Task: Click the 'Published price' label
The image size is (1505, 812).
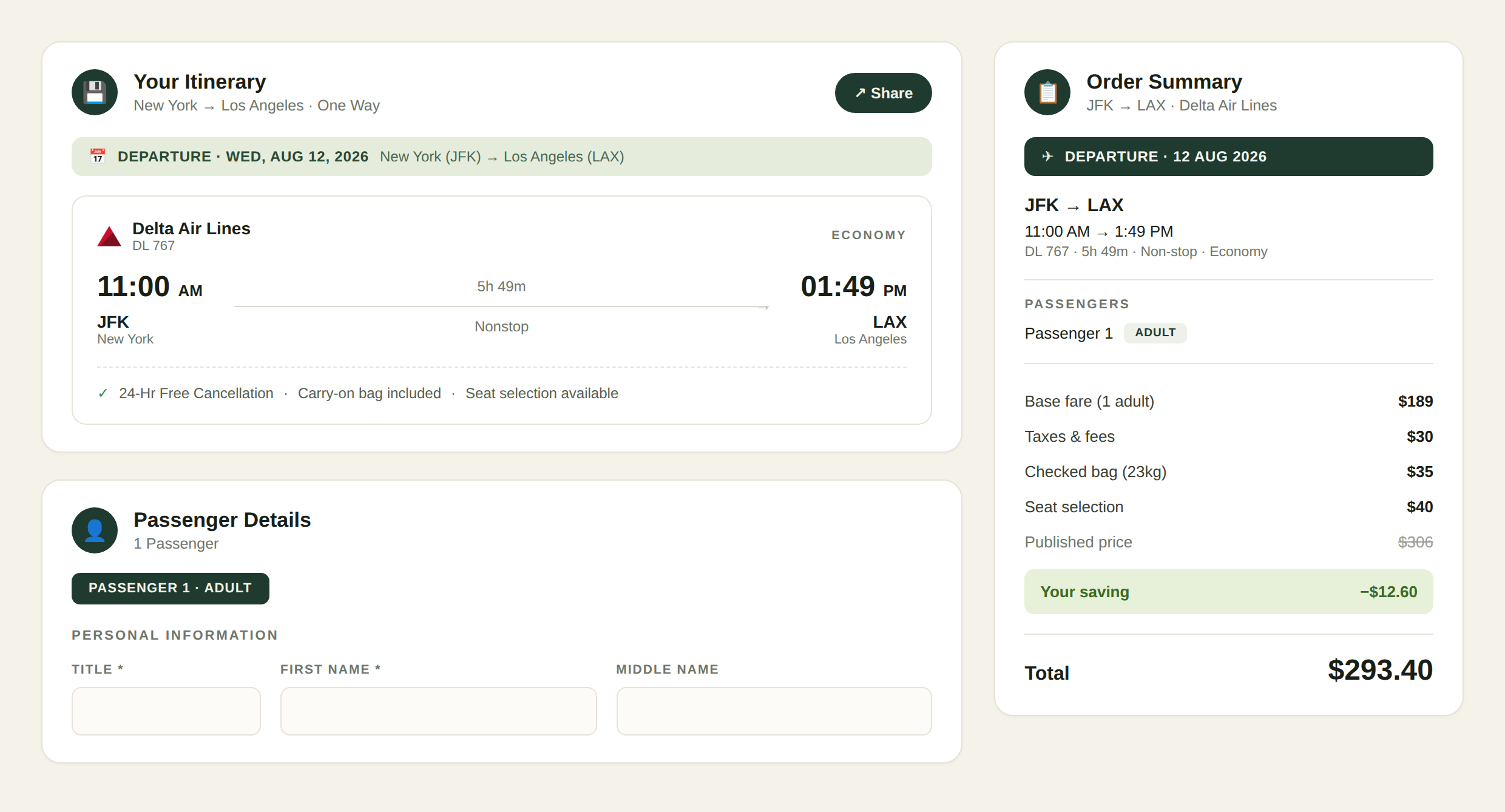Action: coord(1078,542)
